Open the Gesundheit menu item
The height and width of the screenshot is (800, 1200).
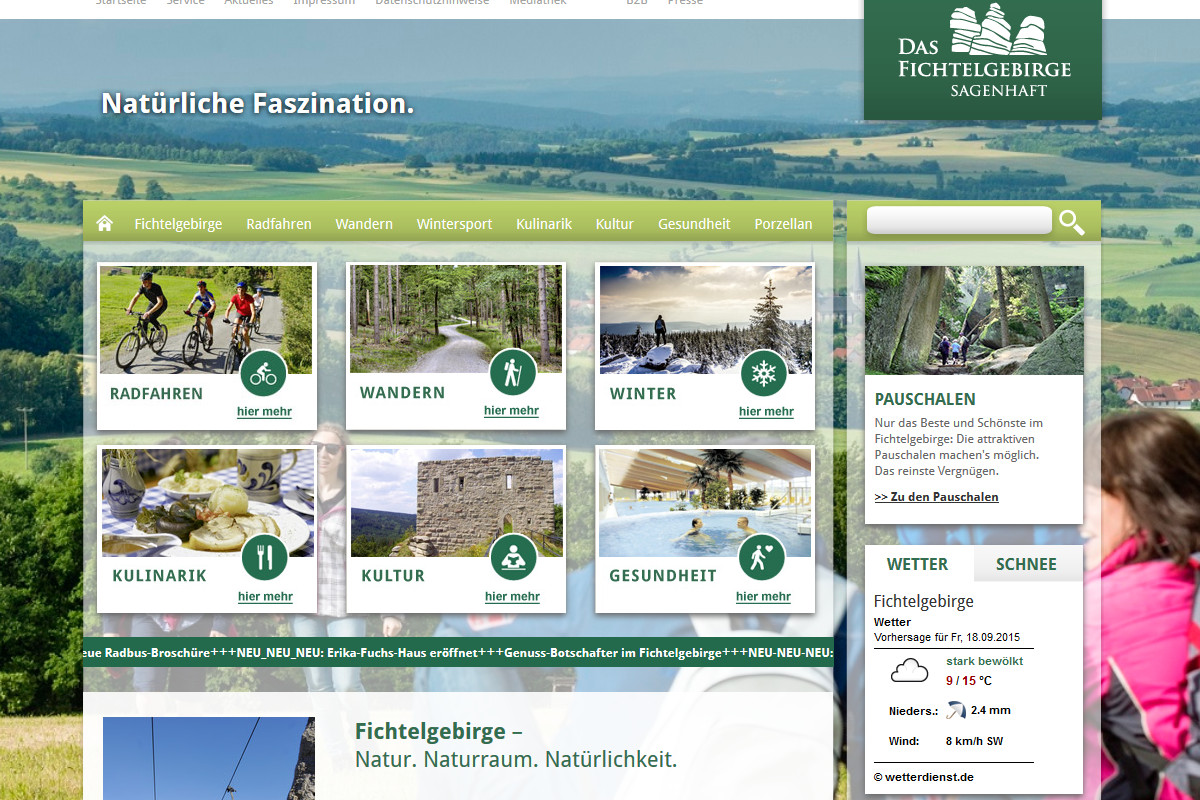point(694,224)
